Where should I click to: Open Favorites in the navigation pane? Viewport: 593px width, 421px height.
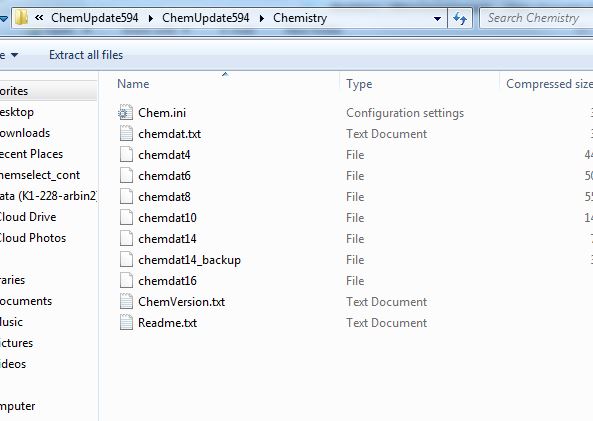[x=14, y=91]
